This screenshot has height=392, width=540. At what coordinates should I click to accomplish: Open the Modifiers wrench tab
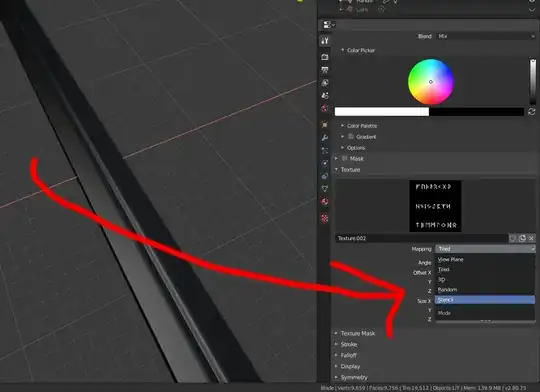[324, 138]
